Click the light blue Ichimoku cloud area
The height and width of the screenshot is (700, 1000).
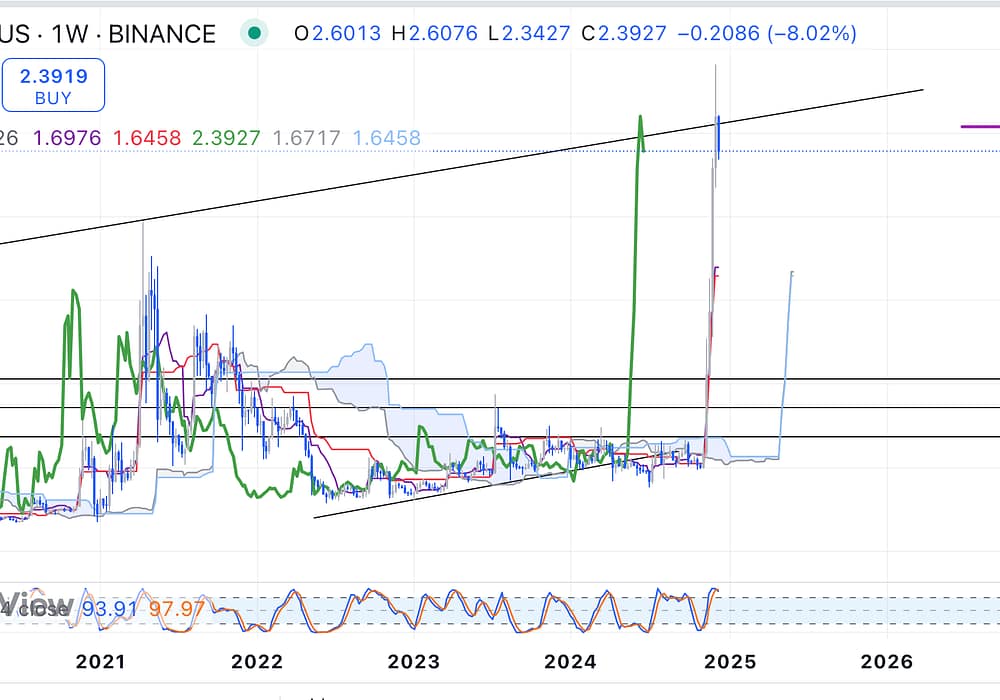point(360,370)
